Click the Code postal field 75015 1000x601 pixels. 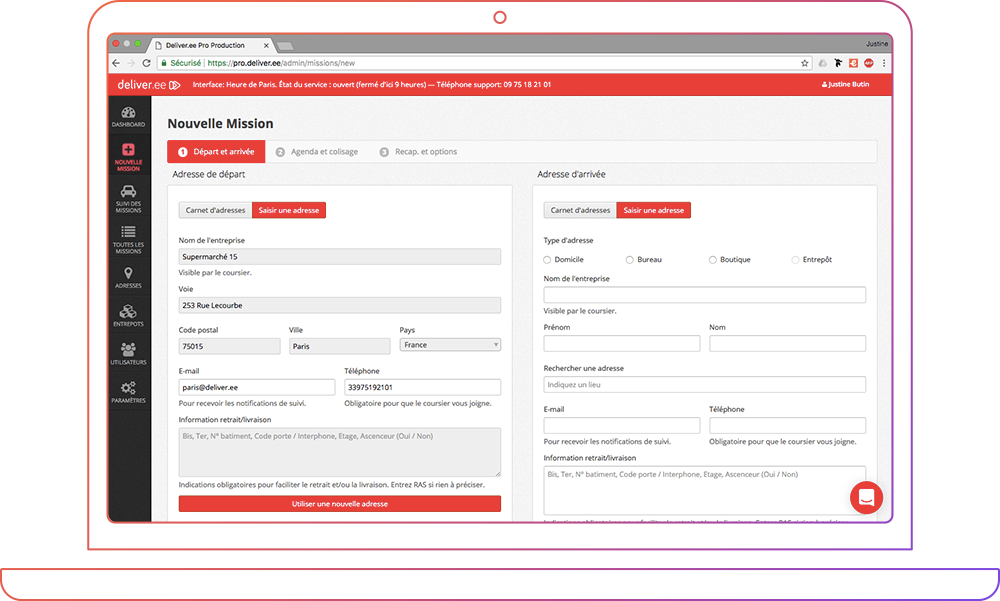click(x=230, y=346)
